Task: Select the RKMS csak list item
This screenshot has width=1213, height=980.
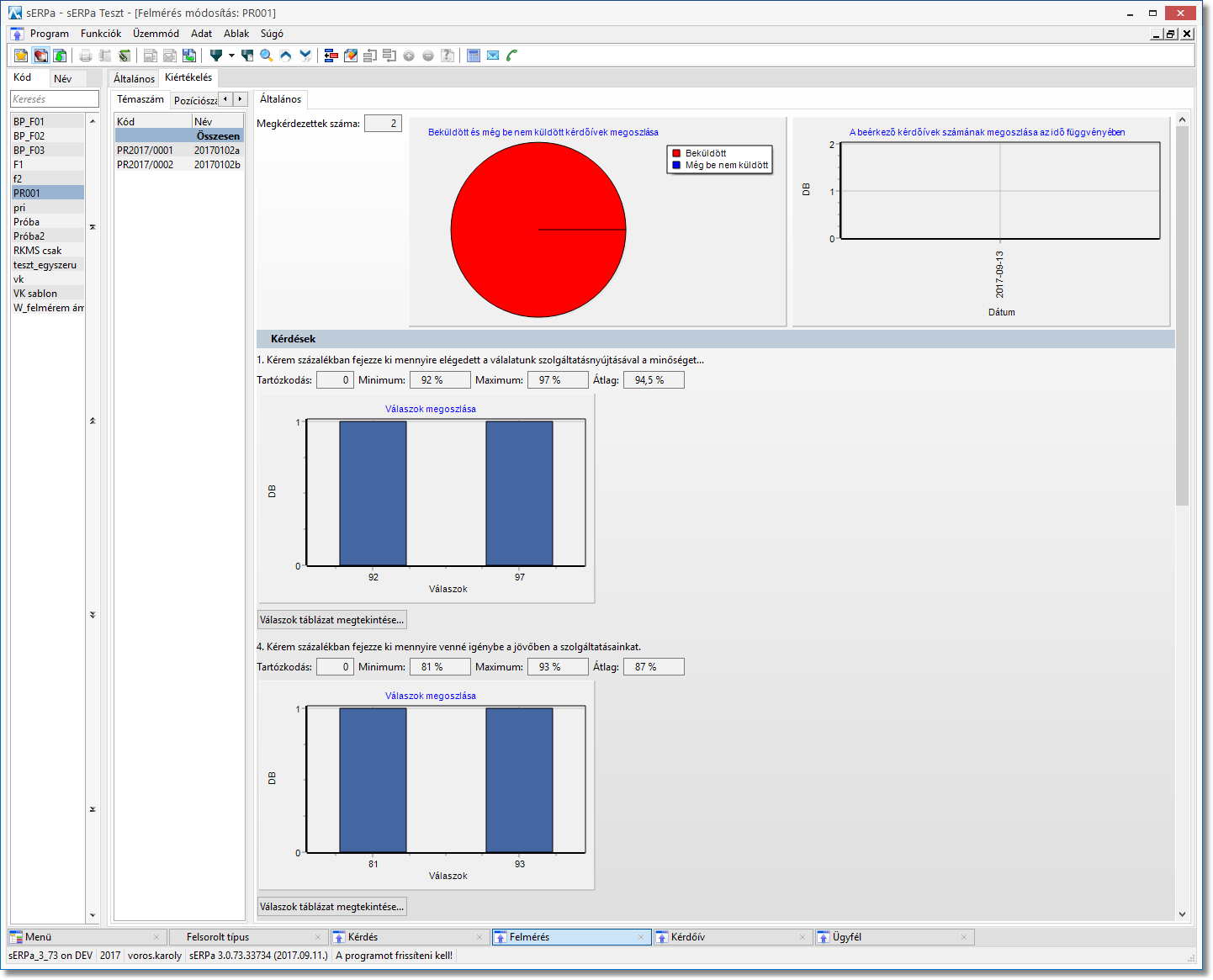Action: [x=38, y=251]
